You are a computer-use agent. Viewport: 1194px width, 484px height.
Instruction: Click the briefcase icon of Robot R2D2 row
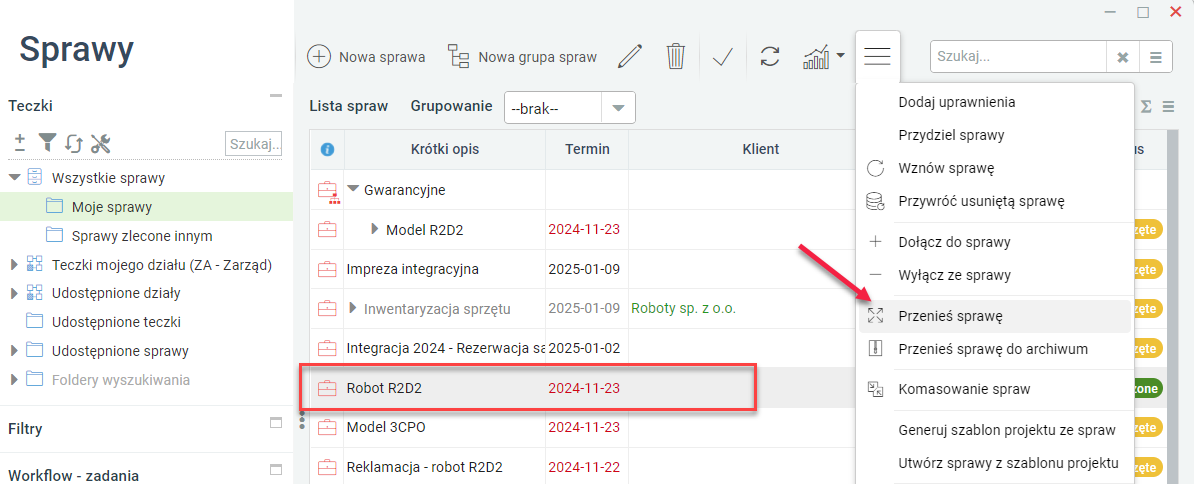tap(327, 388)
